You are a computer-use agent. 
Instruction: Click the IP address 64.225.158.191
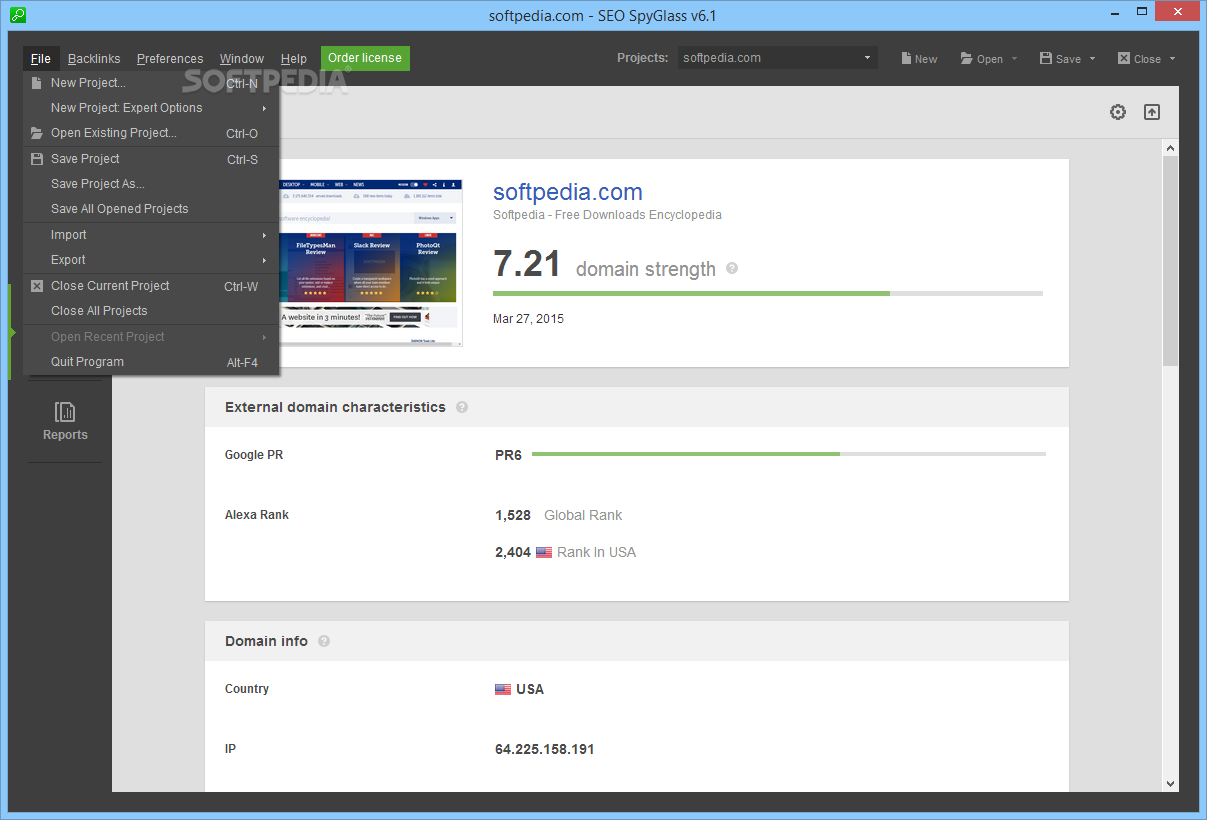(545, 749)
